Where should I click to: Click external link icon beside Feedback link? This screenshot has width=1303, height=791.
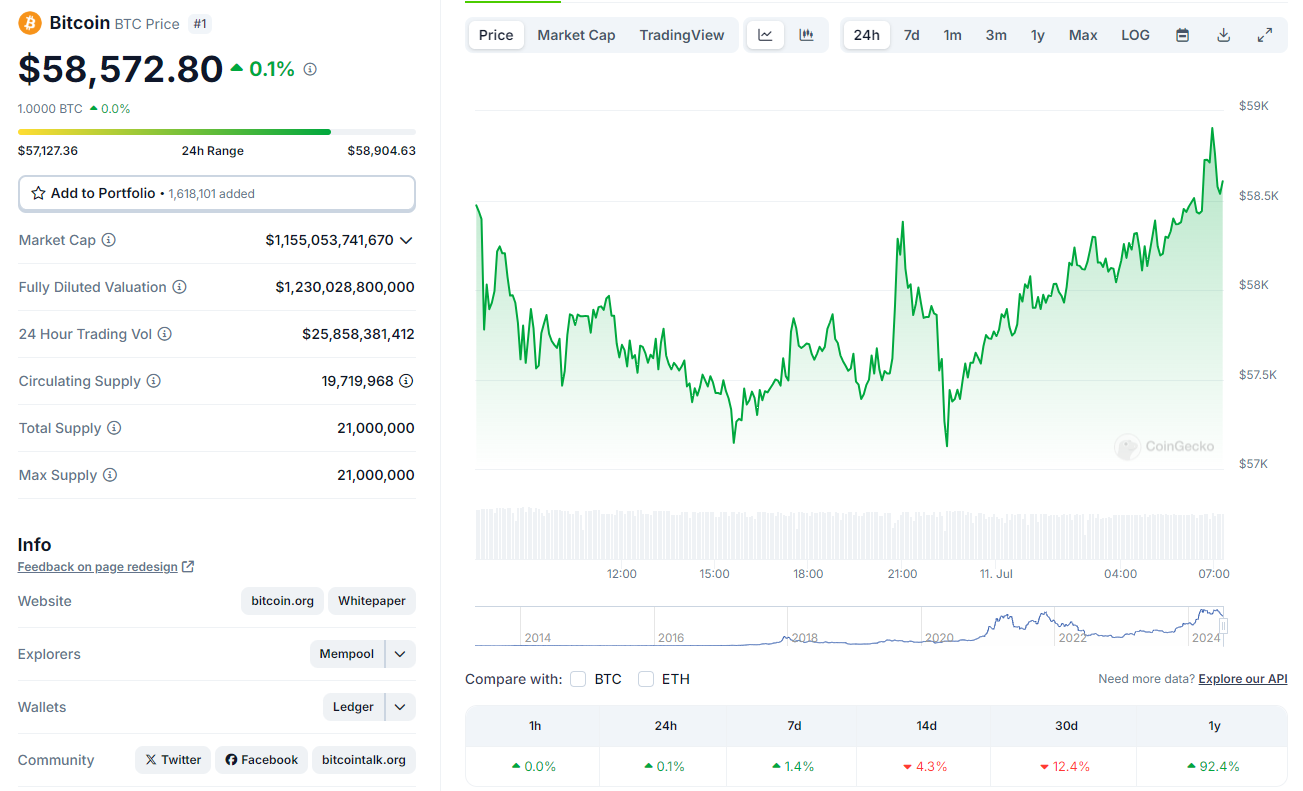click(x=189, y=567)
